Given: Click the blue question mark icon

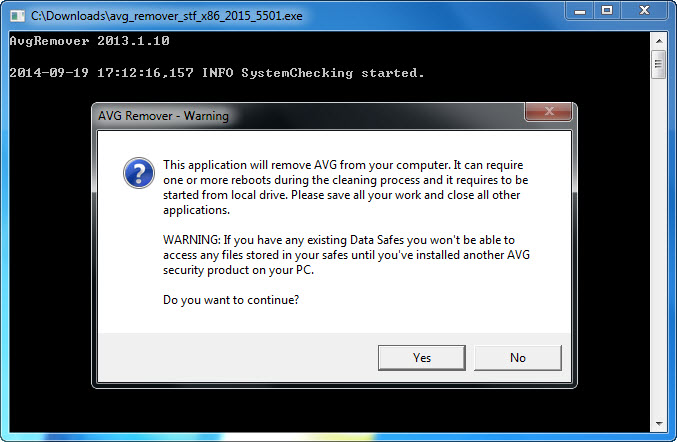Looking at the screenshot, I should pos(139,173).
